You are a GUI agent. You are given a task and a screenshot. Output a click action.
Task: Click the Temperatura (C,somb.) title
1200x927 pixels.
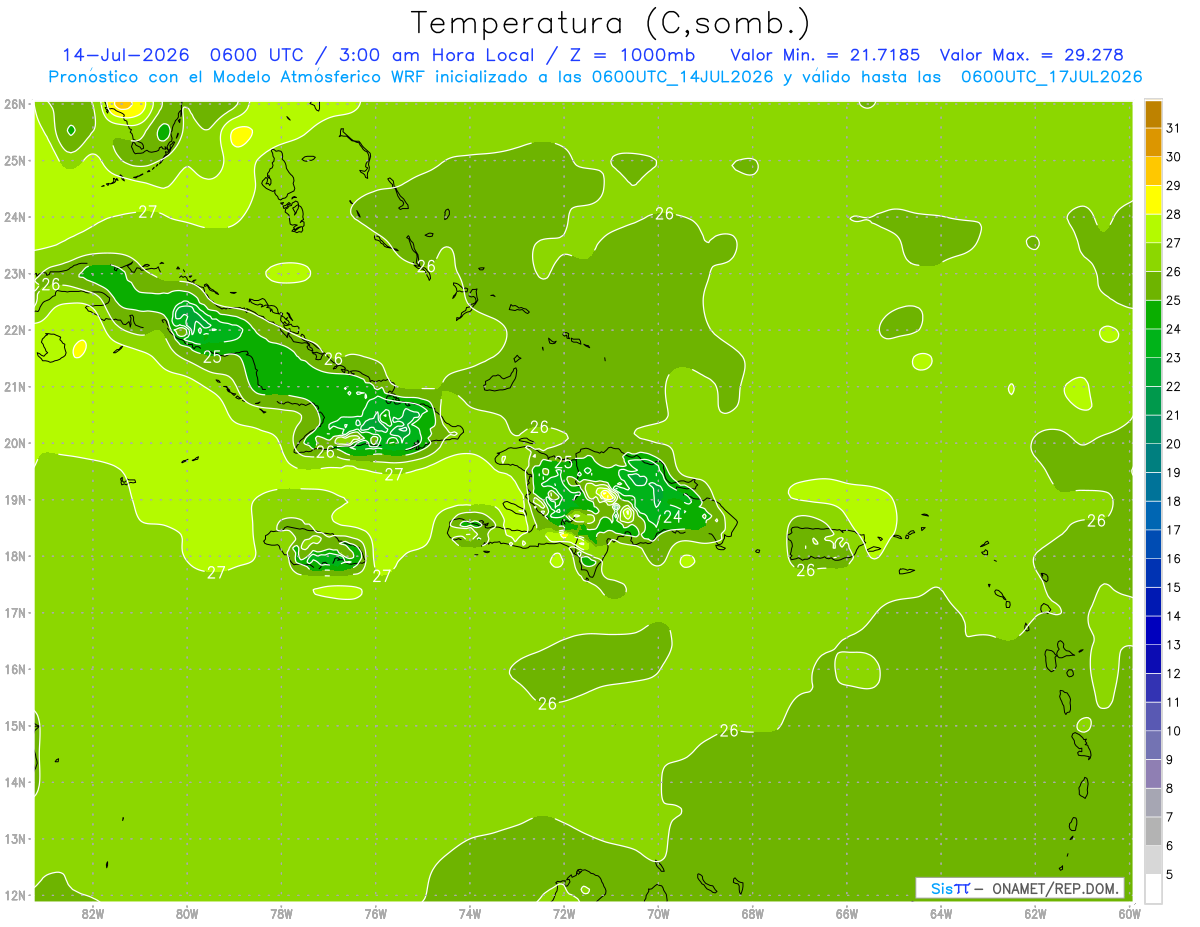pos(610,22)
